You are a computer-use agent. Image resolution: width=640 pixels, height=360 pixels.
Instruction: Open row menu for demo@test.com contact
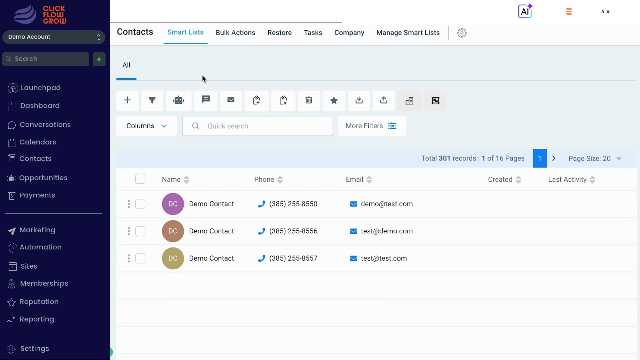coord(129,204)
